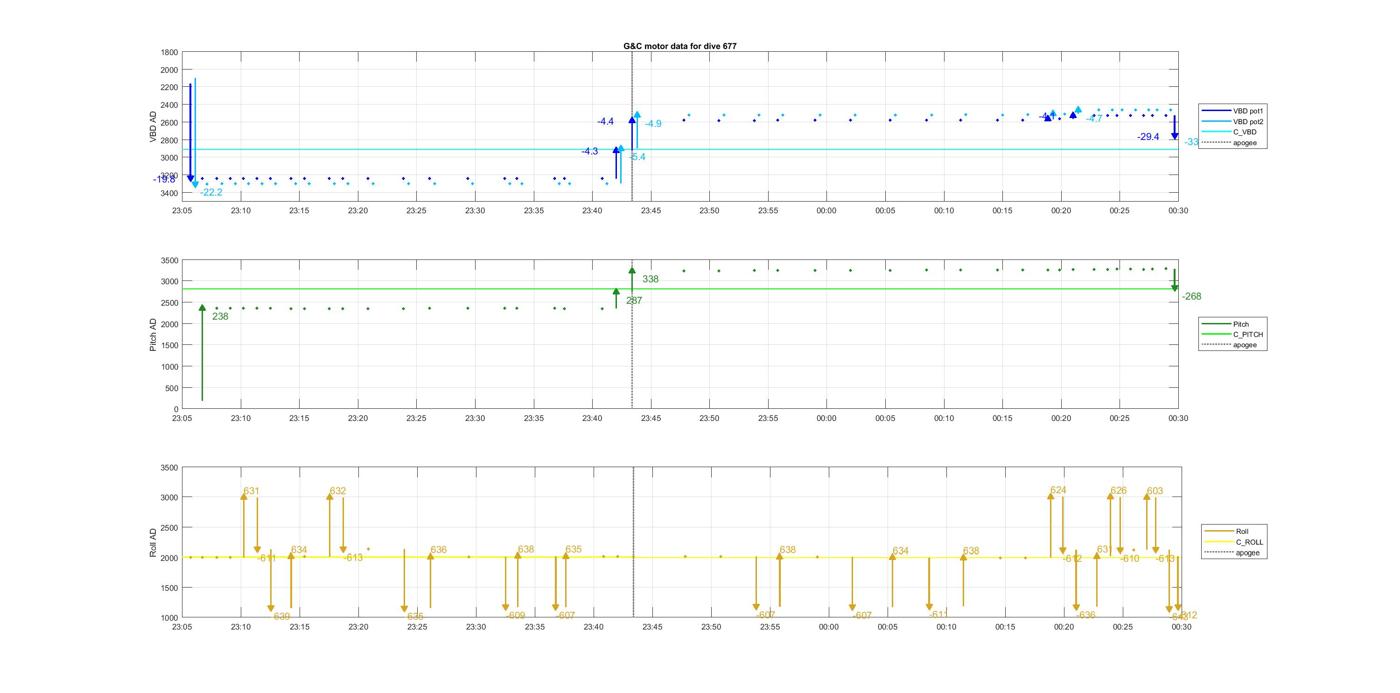The height and width of the screenshot is (693, 1400).
Task: Click the '-4.7' annotation in VBD plot
Action: 1095,118
